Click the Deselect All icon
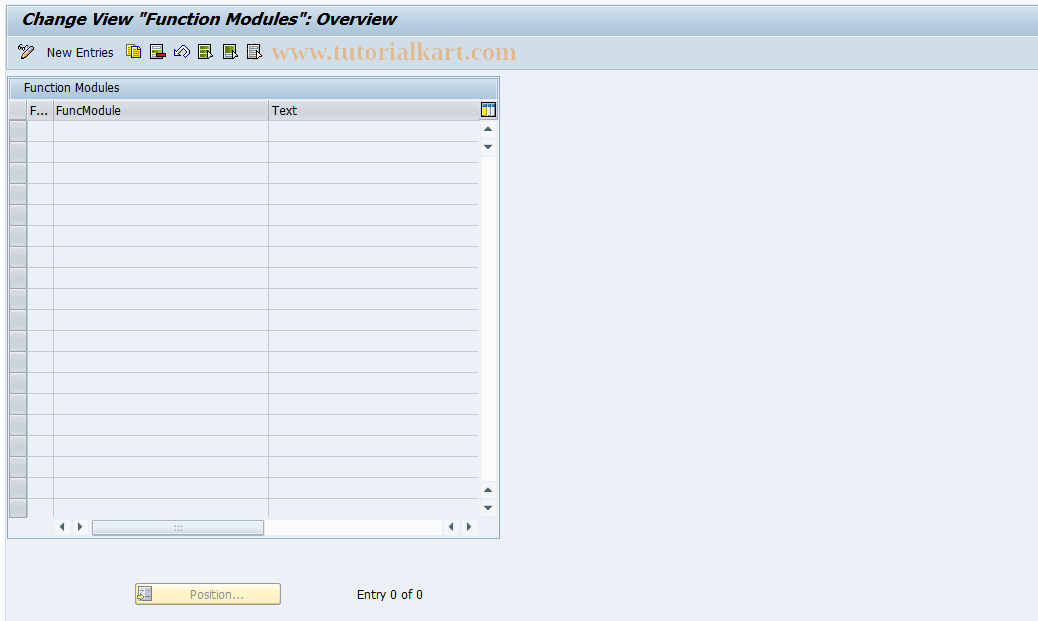The height and width of the screenshot is (621, 1038). [x=253, y=51]
